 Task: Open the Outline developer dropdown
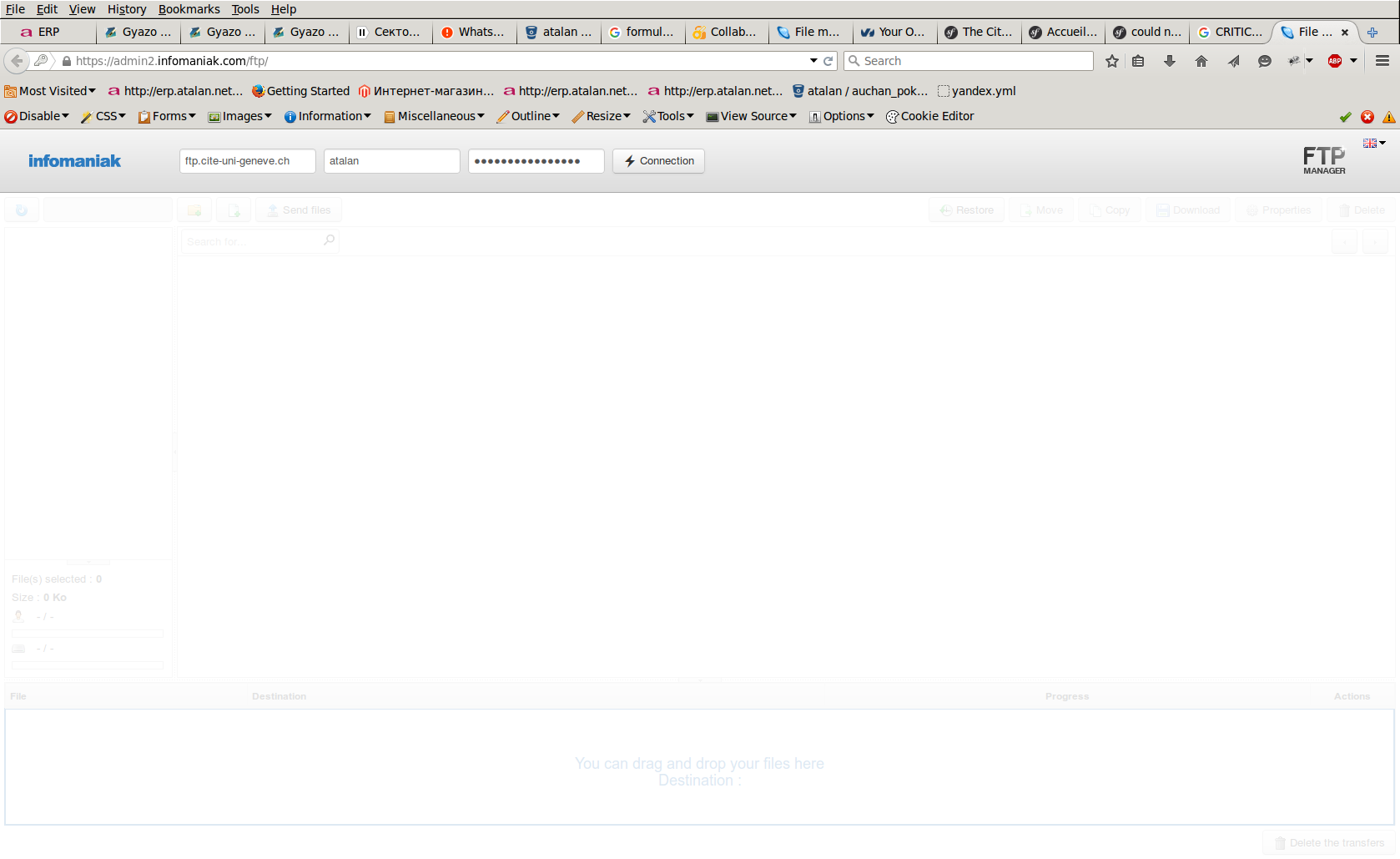pyautogui.click(x=528, y=116)
